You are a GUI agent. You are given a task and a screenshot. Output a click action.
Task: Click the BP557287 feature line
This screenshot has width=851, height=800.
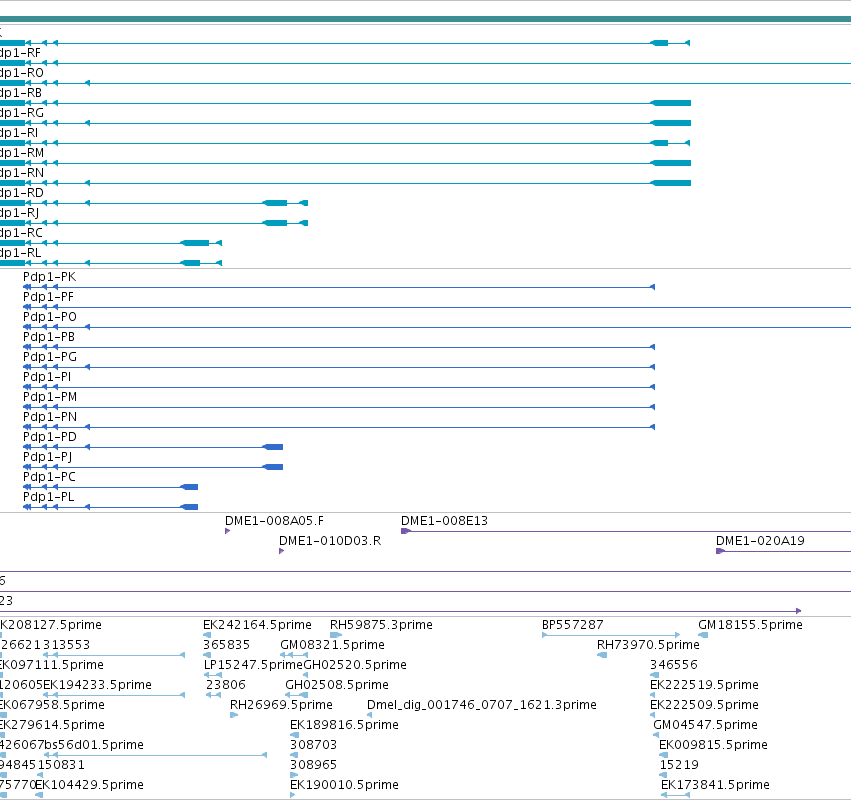[x=611, y=635]
